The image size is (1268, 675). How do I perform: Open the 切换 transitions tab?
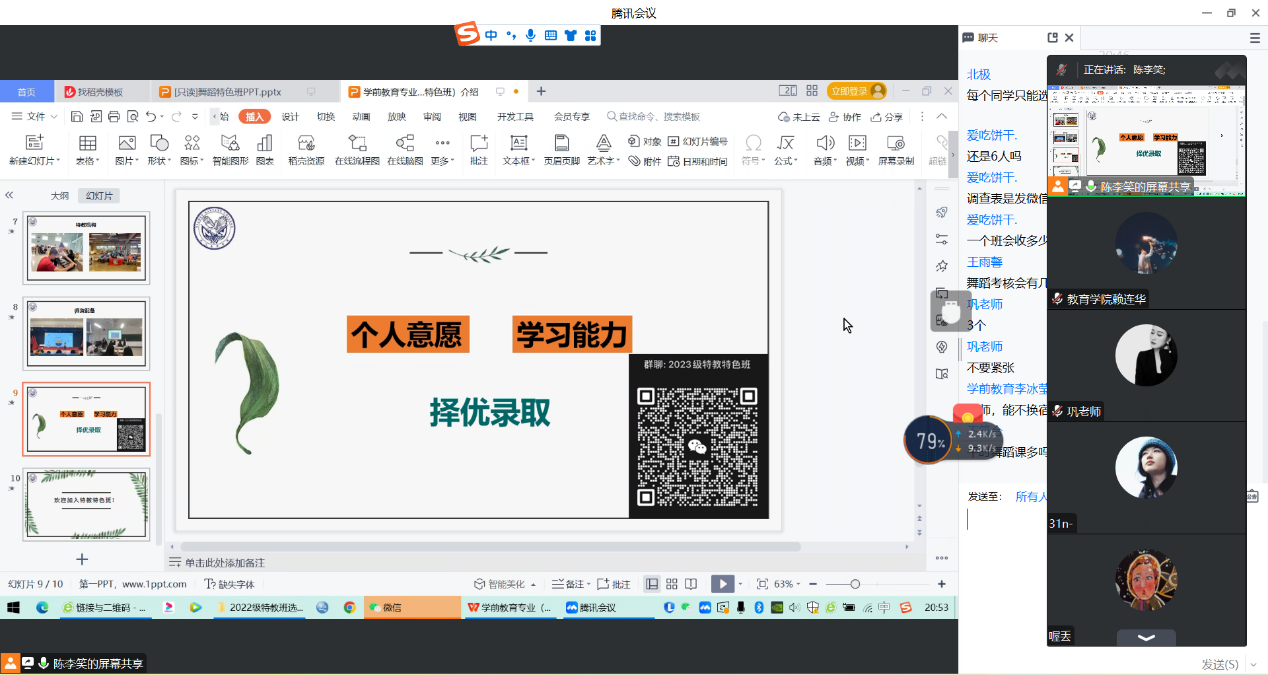click(x=326, y=117)
